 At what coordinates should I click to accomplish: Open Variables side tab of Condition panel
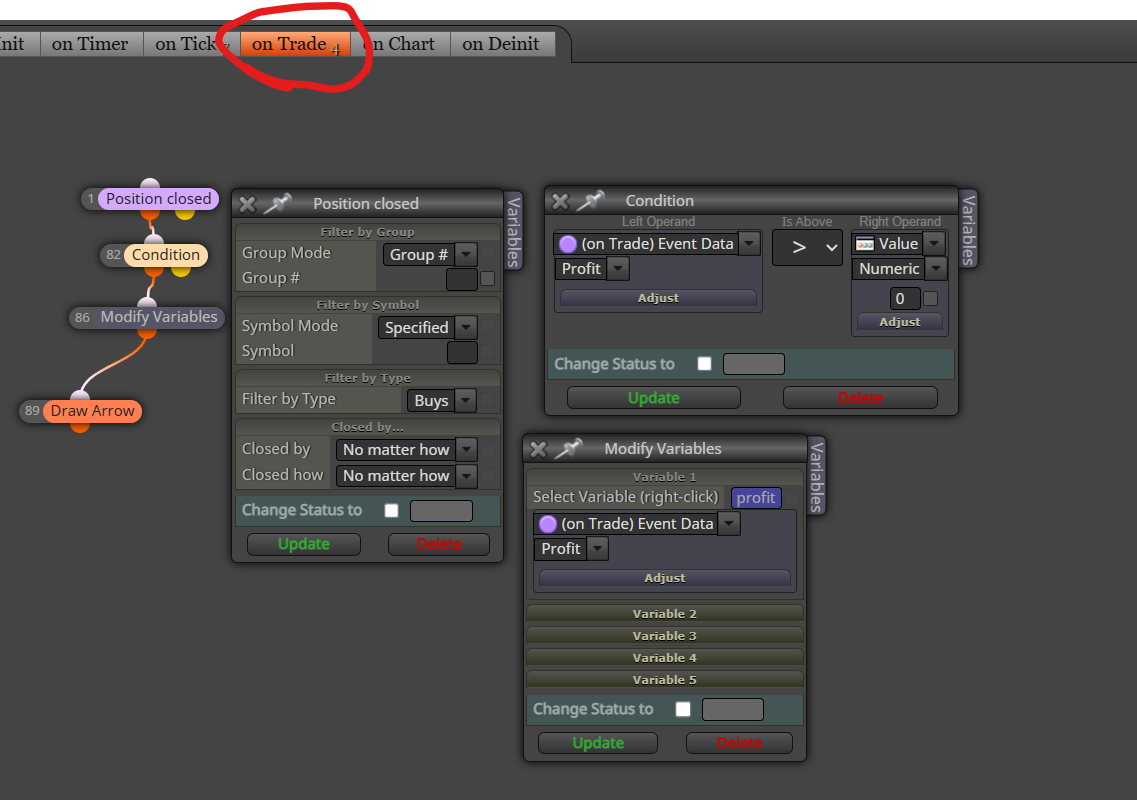pos(968,229)
